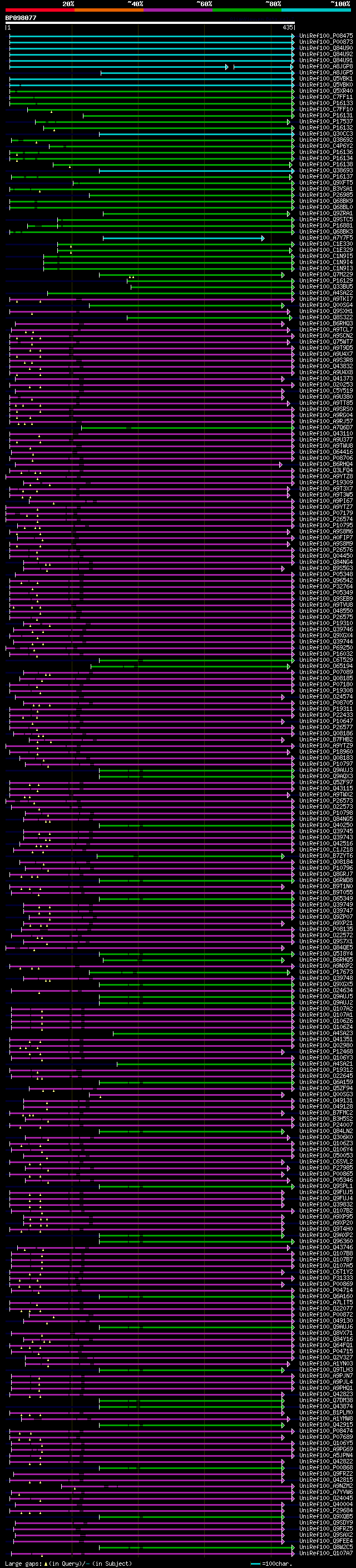Select the UniRef100_P69250 label
This screenshot has height=1568, width=356.
(326, 647)
